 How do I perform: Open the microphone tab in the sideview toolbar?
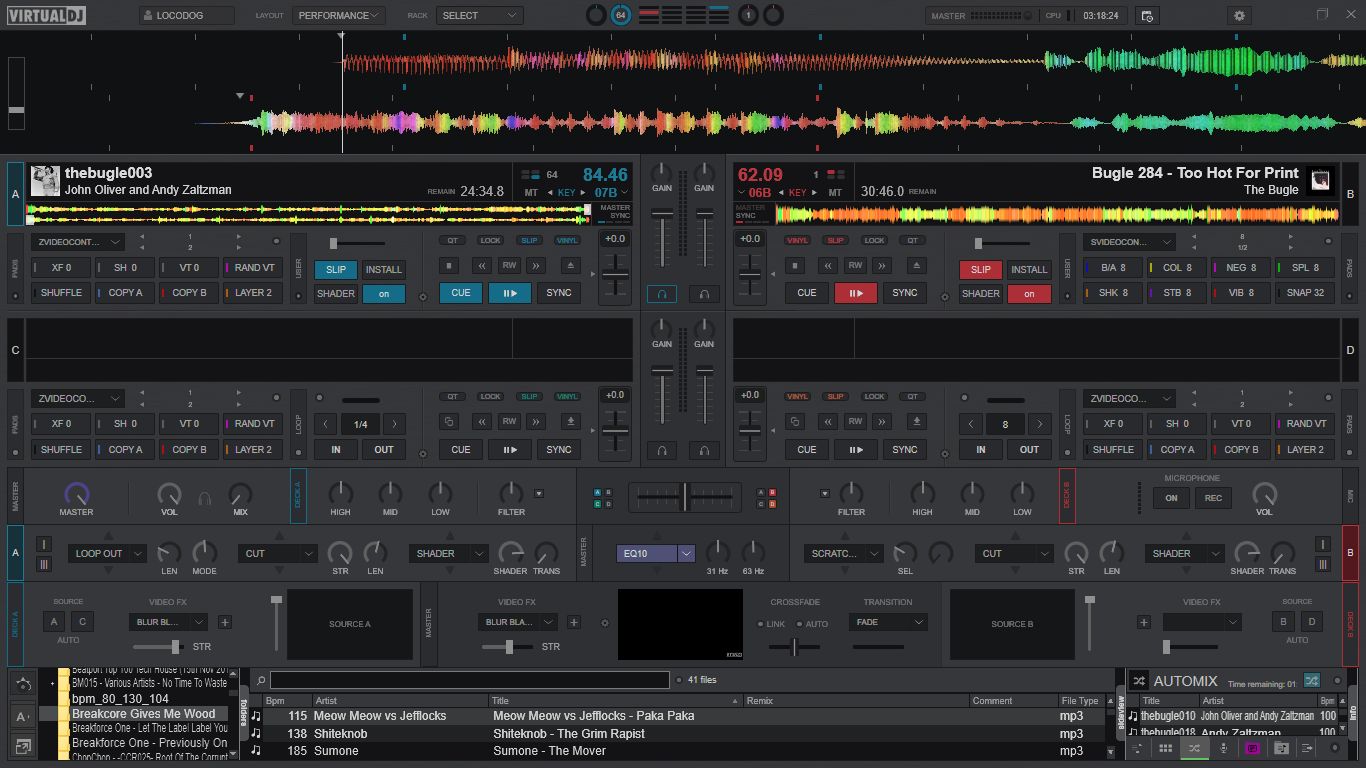(x=1223, y=748)
